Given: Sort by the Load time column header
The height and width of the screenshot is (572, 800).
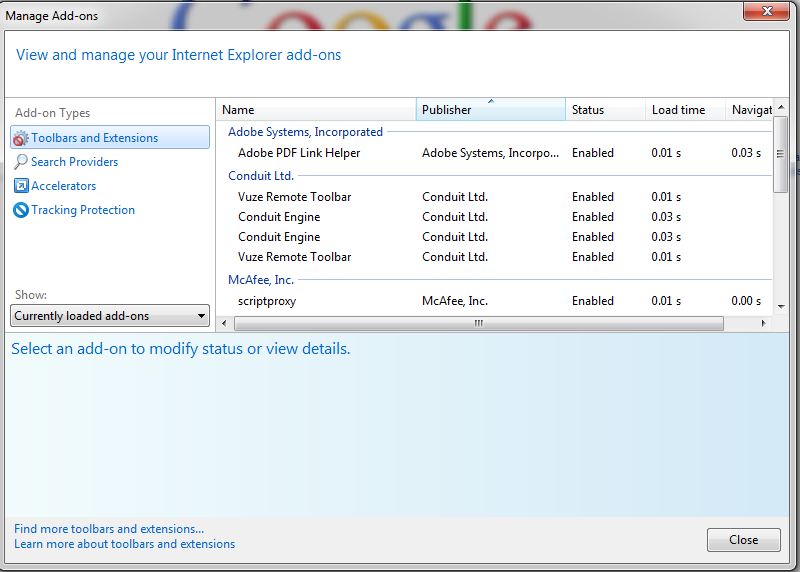Looking at the screenshot, I should (x=685, y=110).
